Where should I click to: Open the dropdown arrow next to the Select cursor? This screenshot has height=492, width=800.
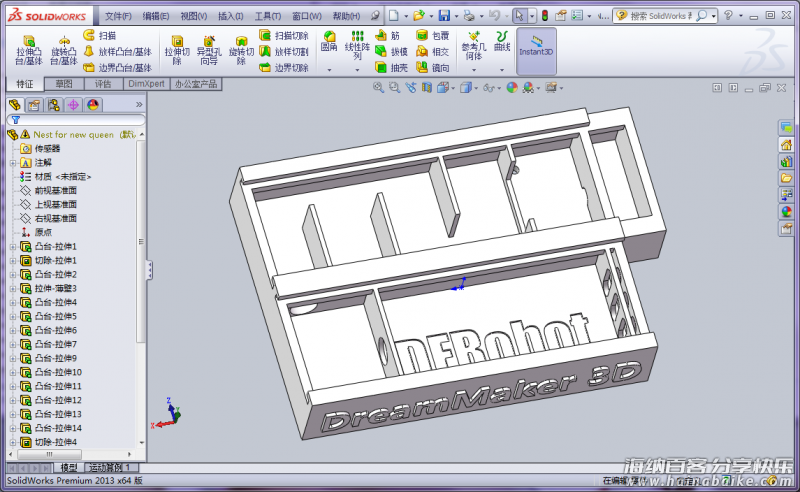(x=532, y=16)
